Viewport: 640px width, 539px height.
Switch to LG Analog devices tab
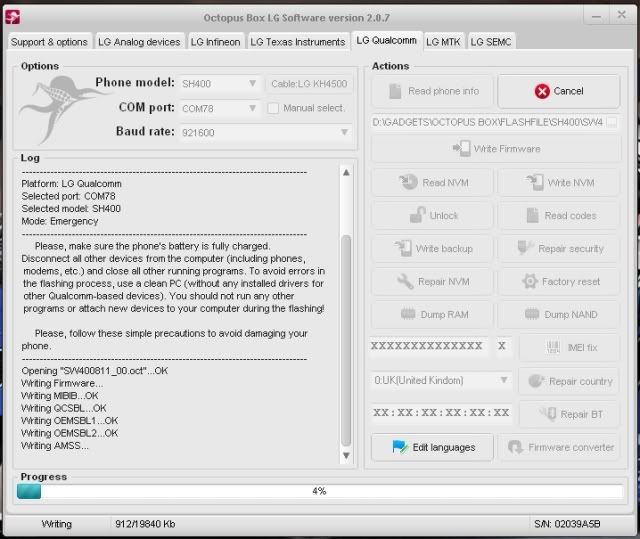pos(139,42)
